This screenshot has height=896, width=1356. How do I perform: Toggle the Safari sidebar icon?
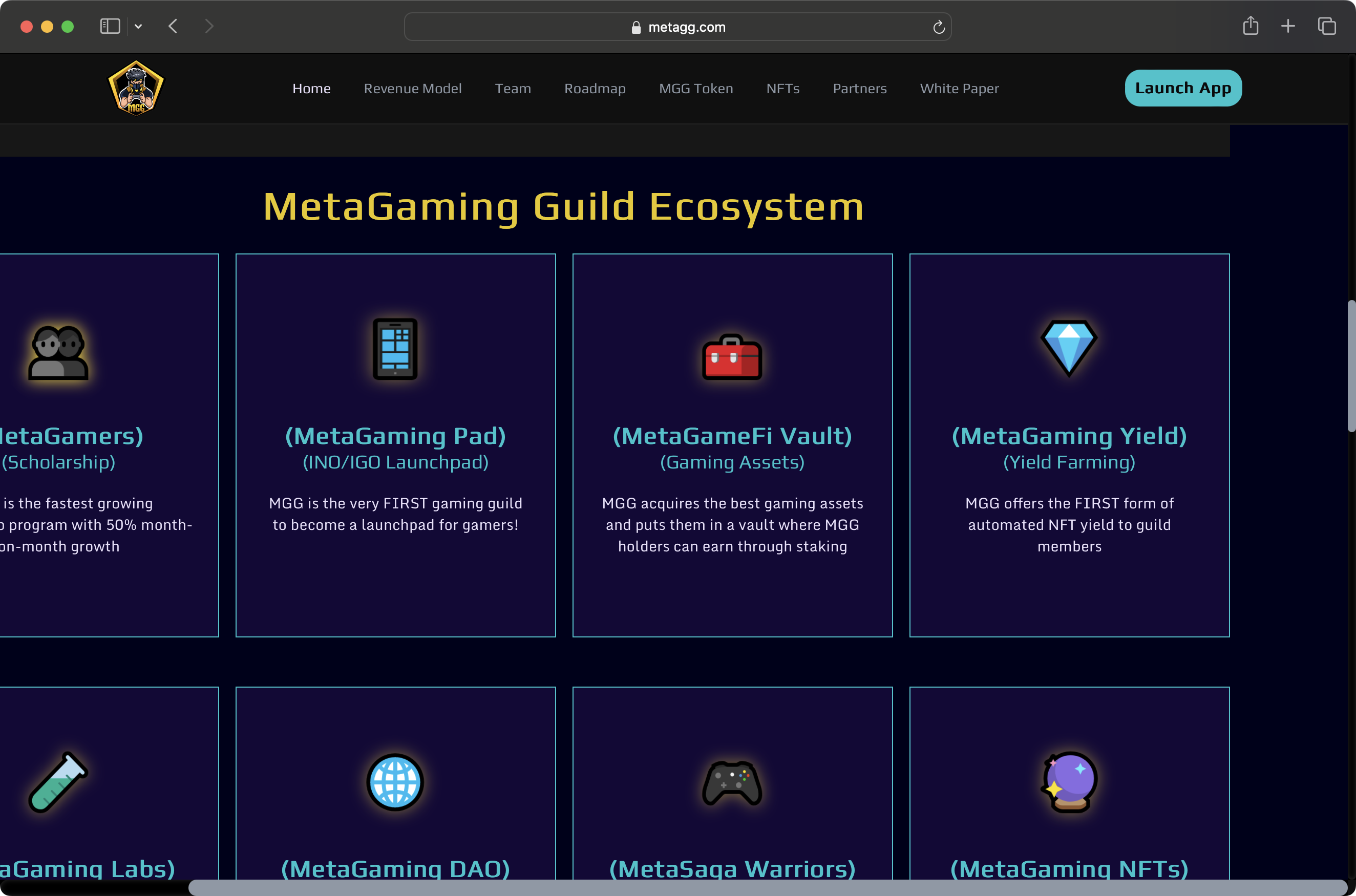click(x=110, y=26)
